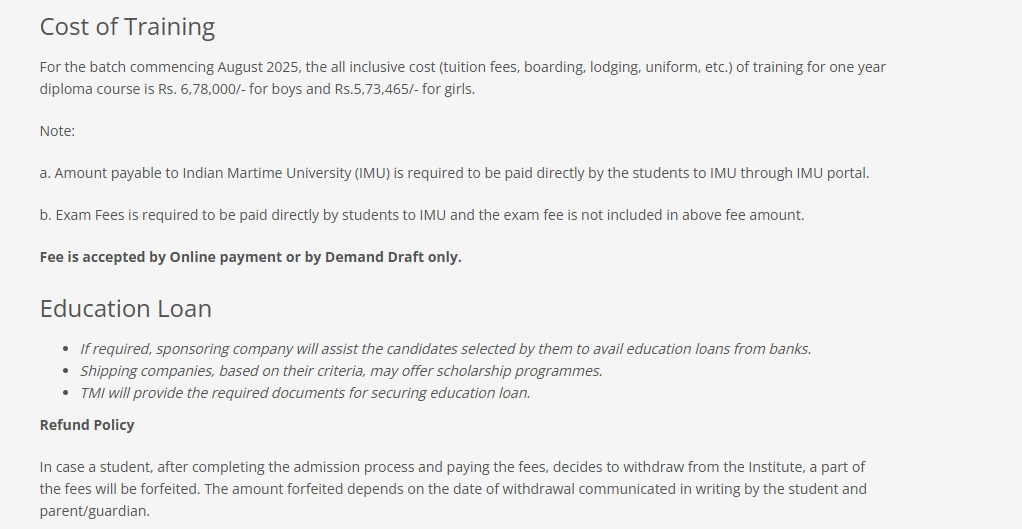This screenshot has width=1022, height=529.
Task: Click the "parent/guardian." text at the bottom
Action: 94,511
